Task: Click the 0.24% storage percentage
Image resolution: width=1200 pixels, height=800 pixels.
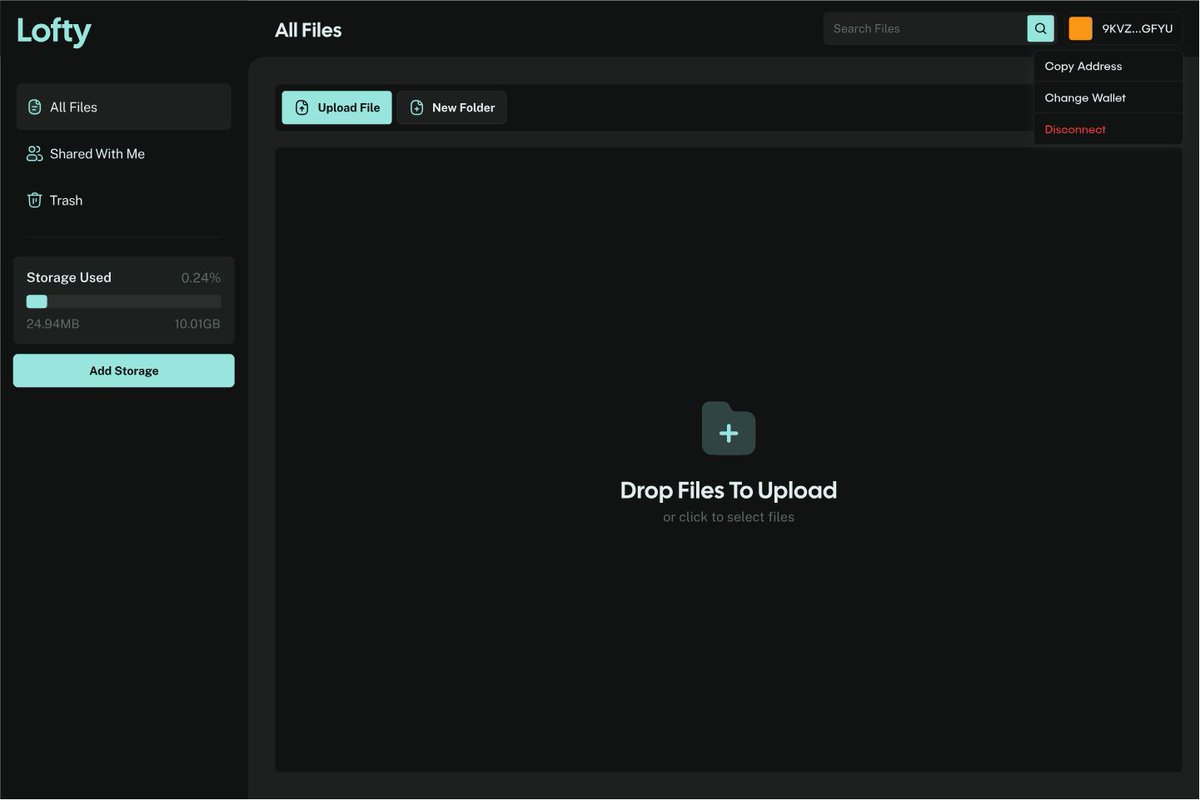Action: (x=201, y=278)
